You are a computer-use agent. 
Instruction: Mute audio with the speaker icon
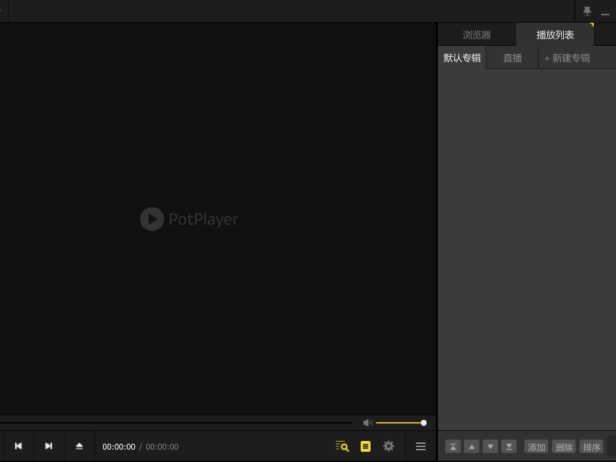[367, 423]
